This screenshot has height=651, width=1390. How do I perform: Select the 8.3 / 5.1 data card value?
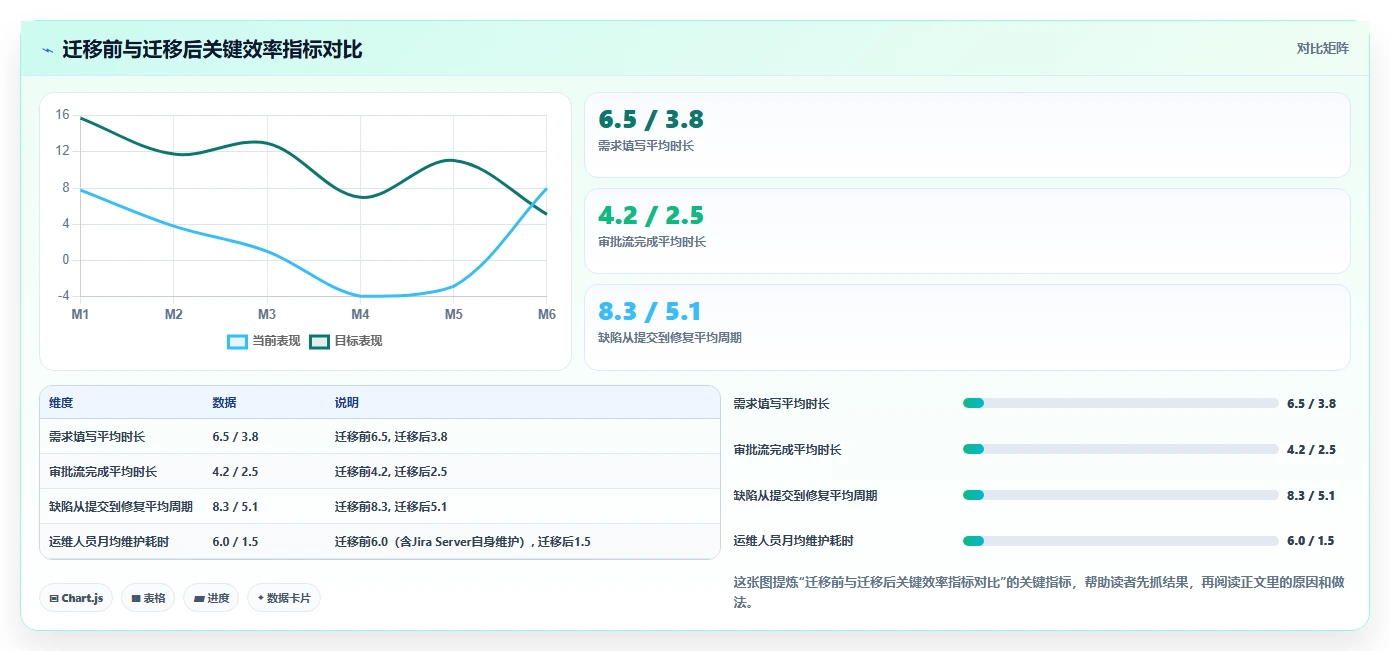pos(650,312)
